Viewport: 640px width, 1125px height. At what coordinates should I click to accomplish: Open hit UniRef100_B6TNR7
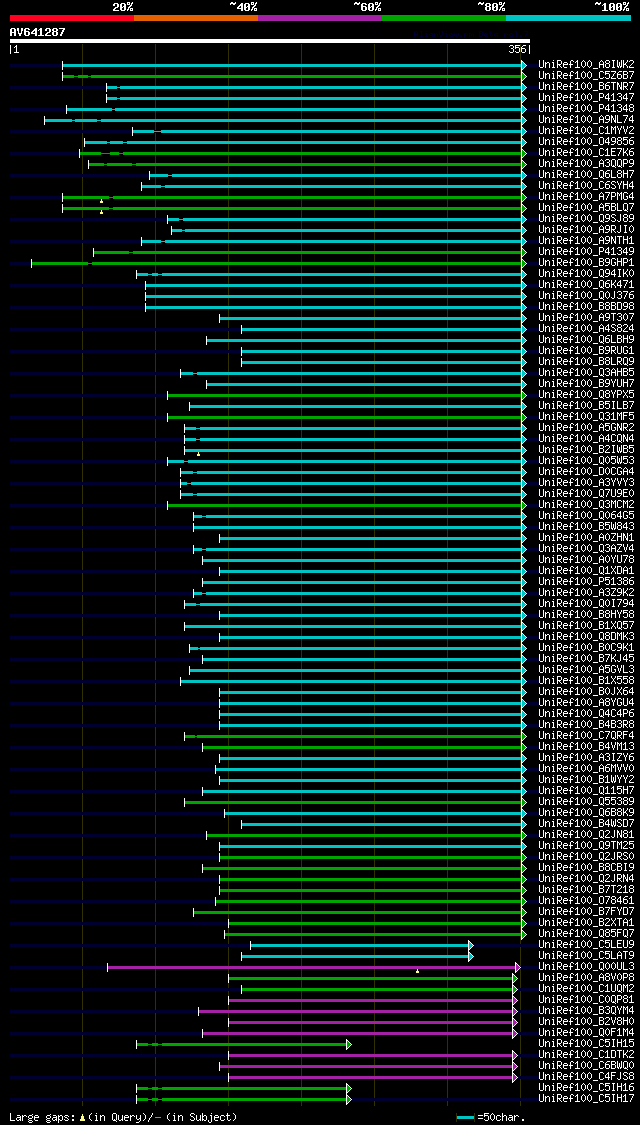coord(586,86)
